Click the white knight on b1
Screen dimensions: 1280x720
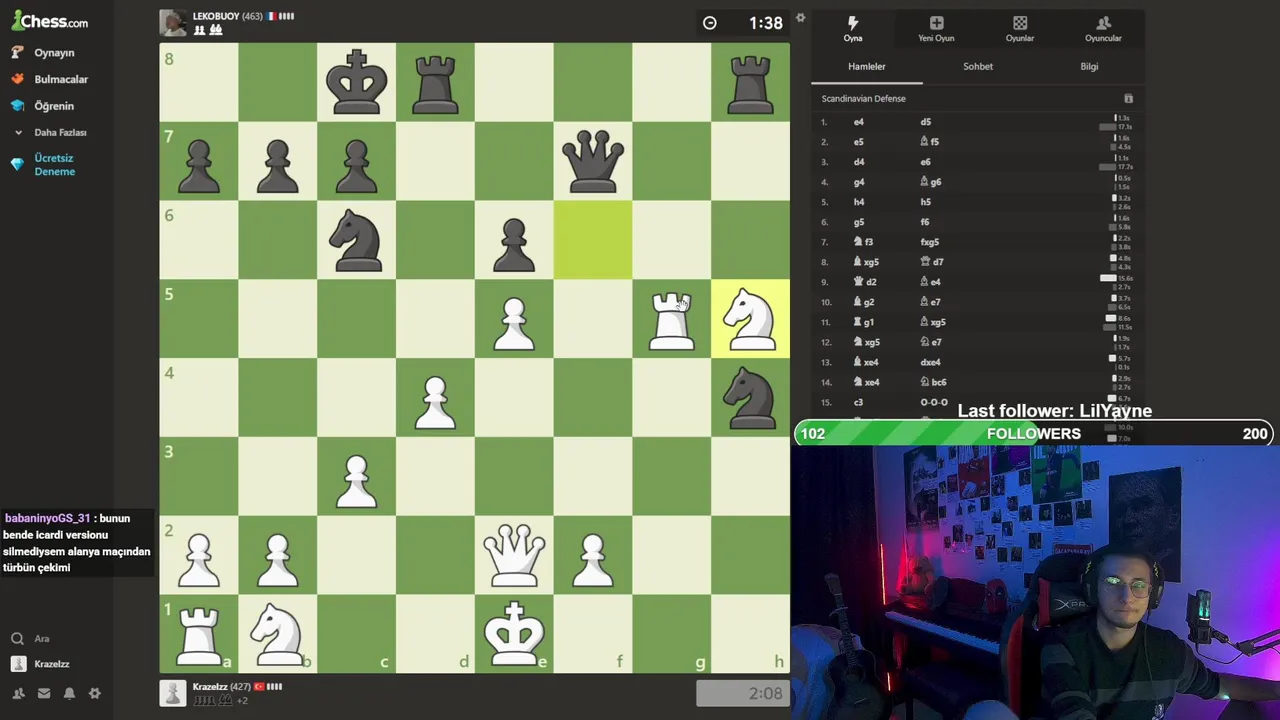tap(277, 634)
